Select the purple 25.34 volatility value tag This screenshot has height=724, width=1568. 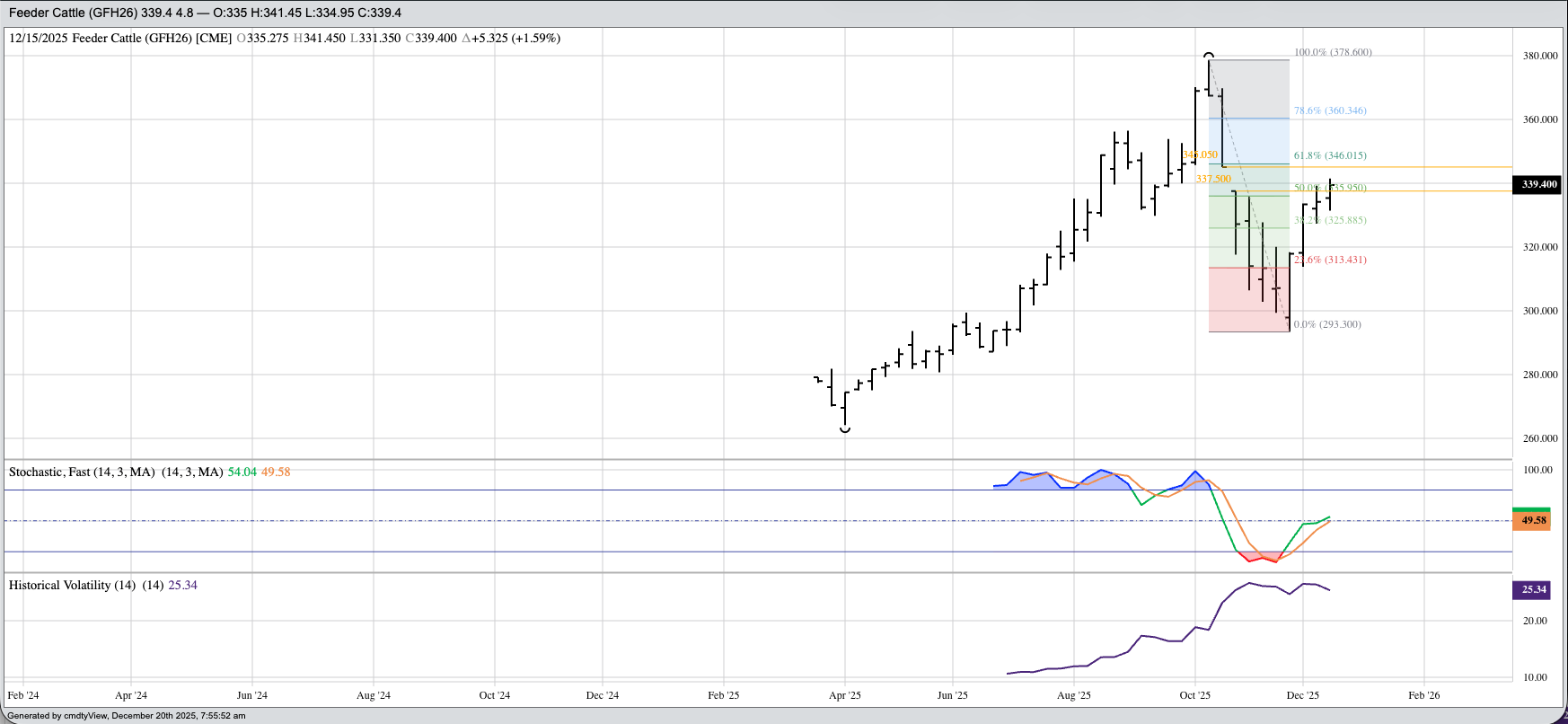click(1532, 590)
